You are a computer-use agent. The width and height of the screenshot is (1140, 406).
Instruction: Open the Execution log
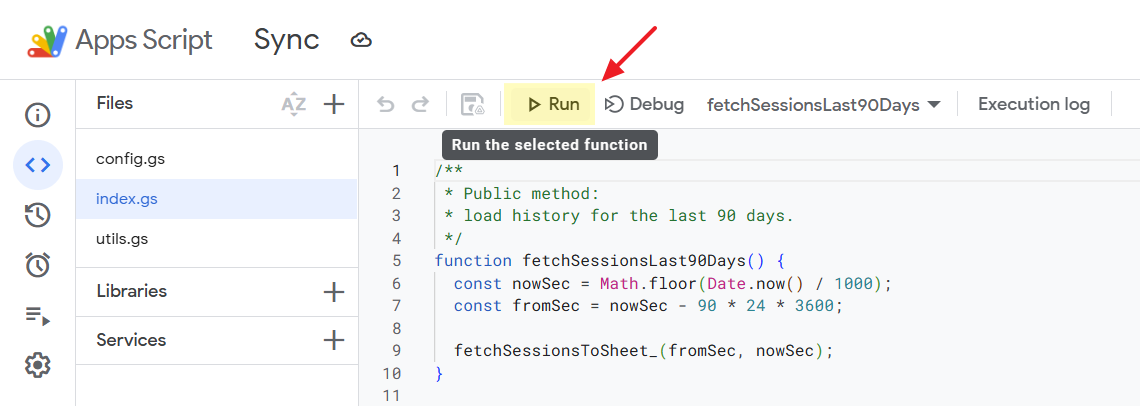pyautogui.click(x=1033, y=104)
